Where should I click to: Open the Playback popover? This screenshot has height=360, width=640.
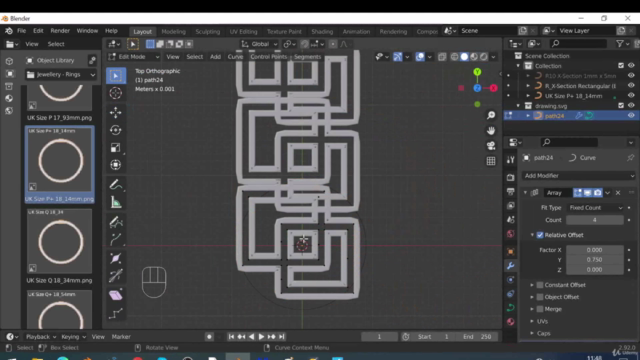coord(40,337)
